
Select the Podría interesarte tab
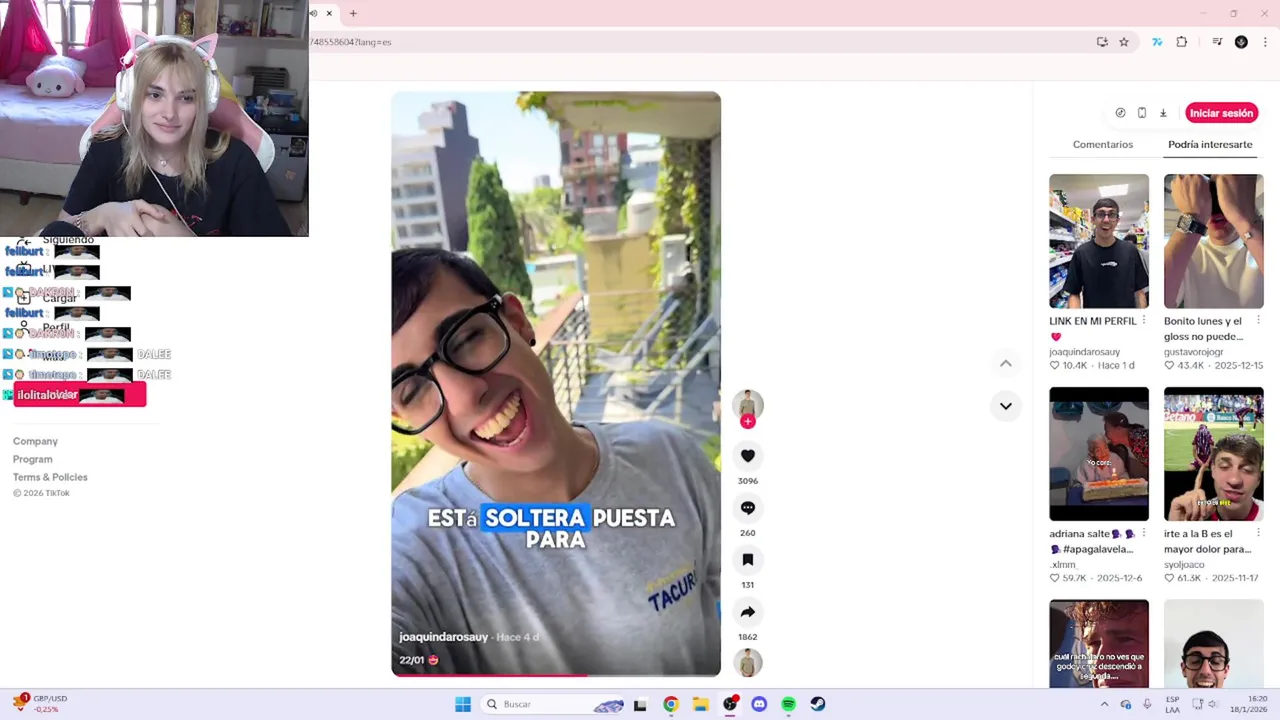[x=1210, y=144]
